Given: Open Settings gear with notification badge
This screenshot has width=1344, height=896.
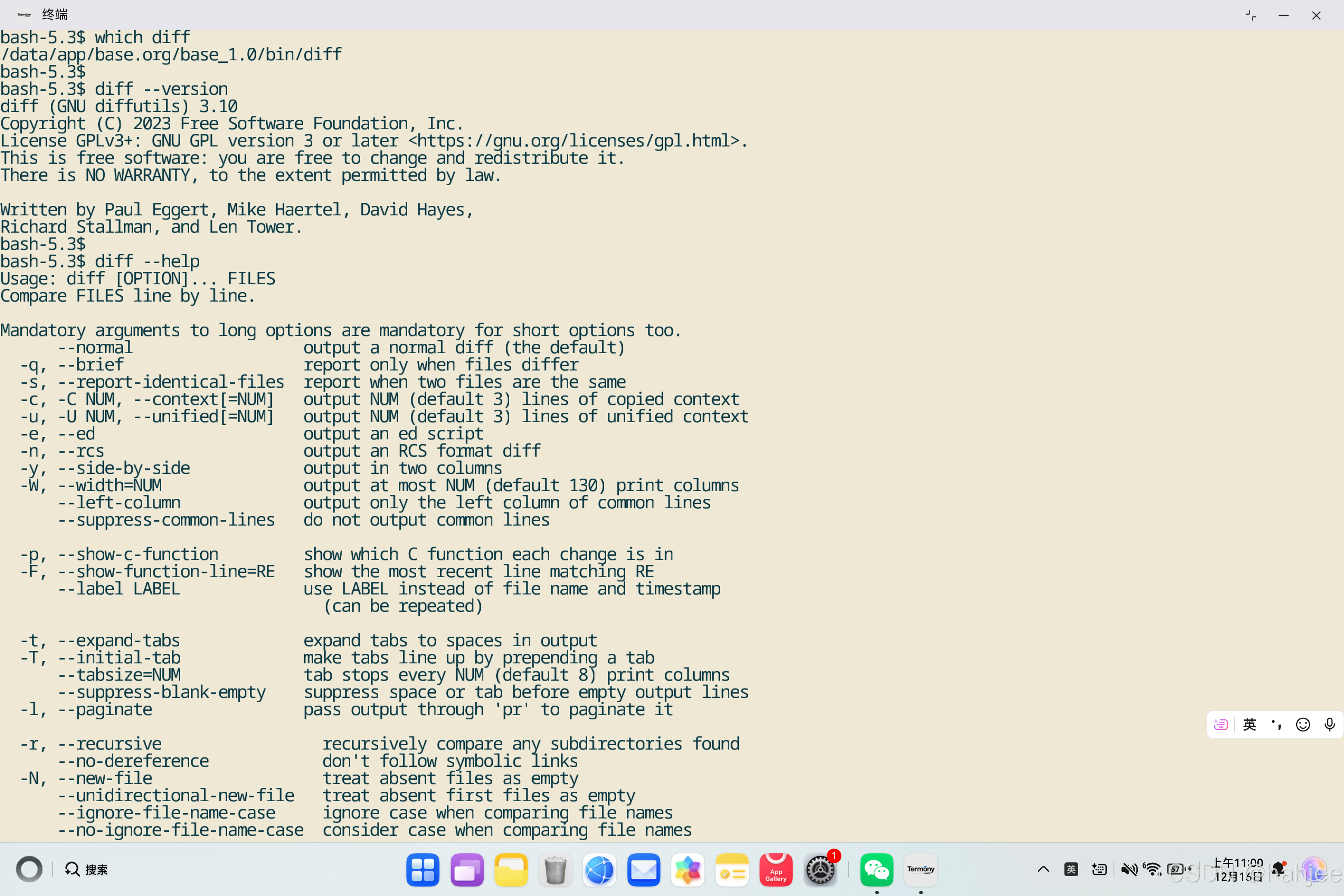Looking at the screenshot, I should pyautogui.click(x=821, y=870).
